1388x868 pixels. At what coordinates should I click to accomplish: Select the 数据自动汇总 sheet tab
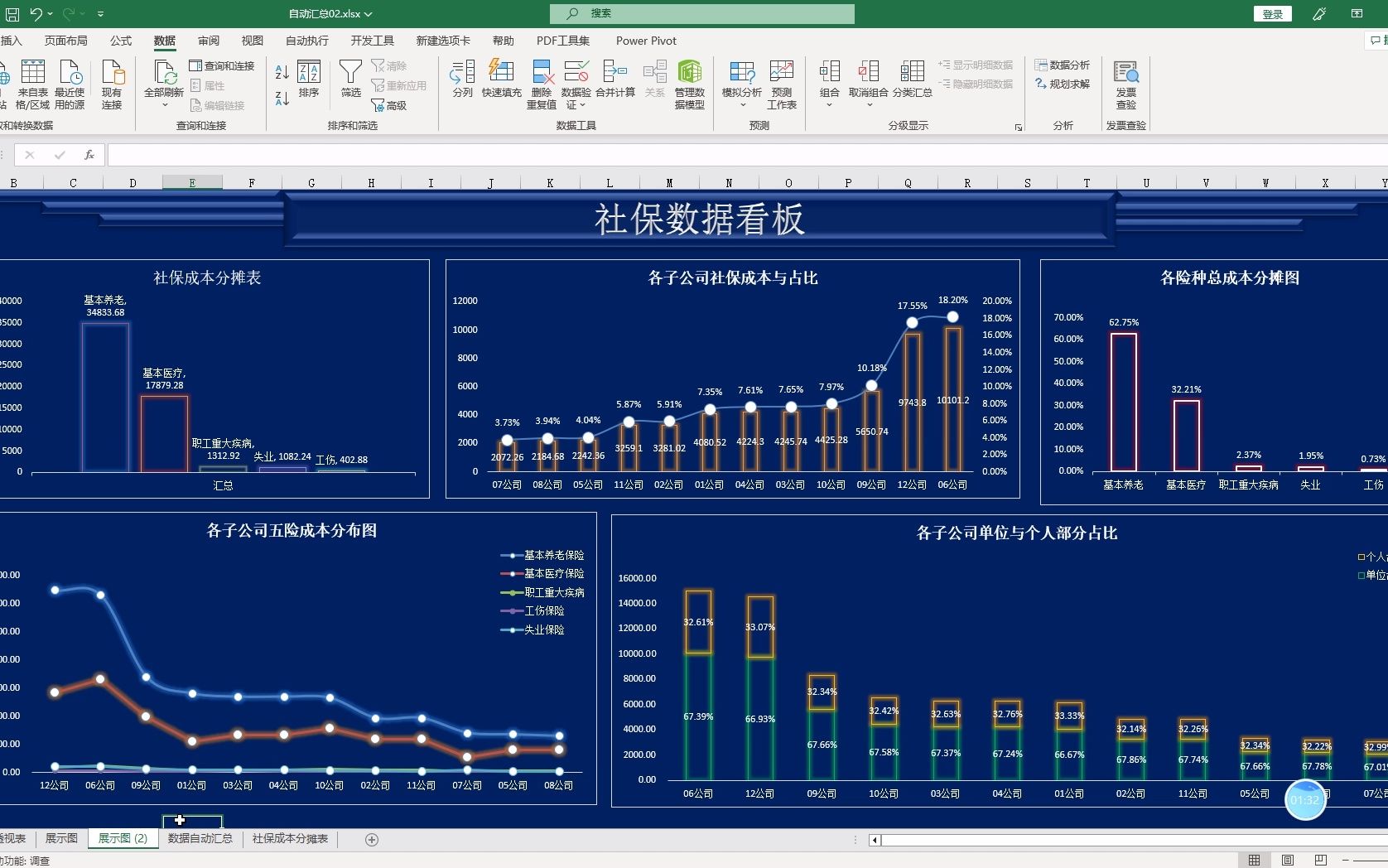click(200, 839)
